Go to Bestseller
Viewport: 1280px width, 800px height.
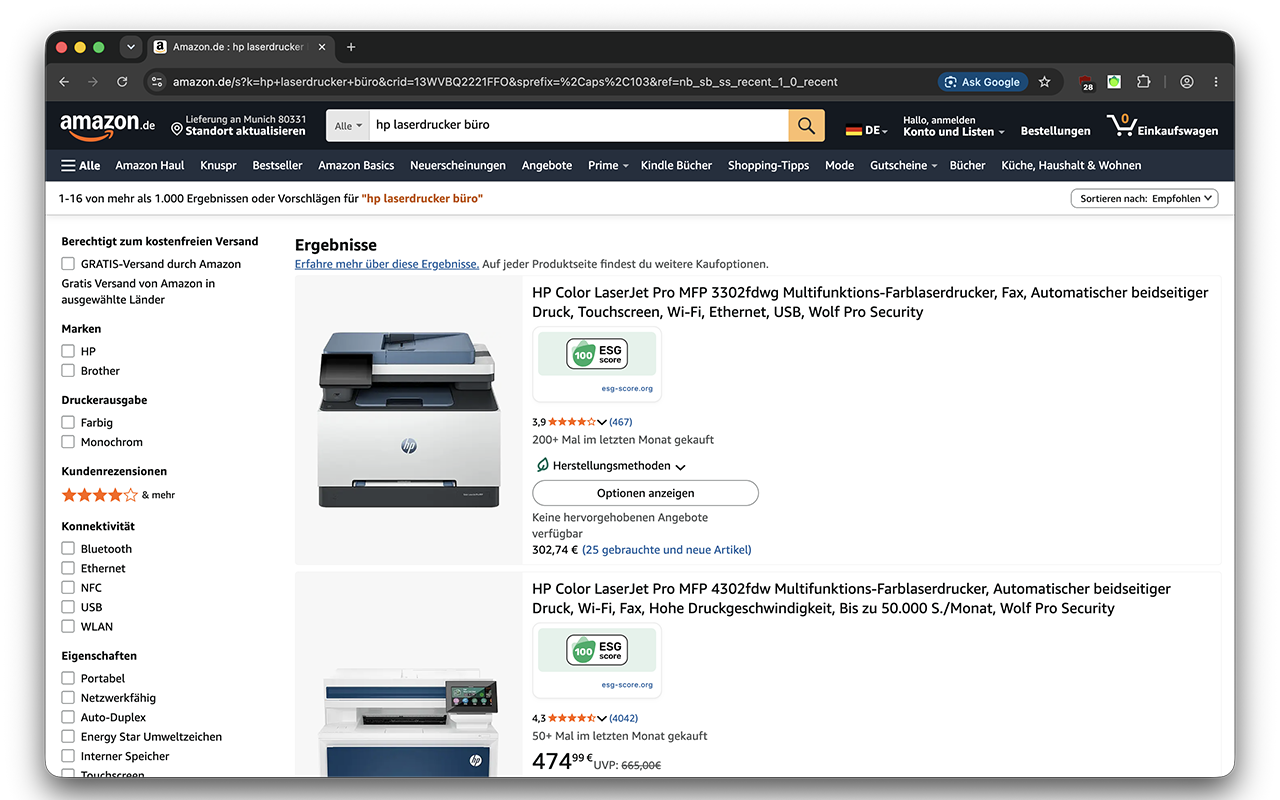point(277,165)
